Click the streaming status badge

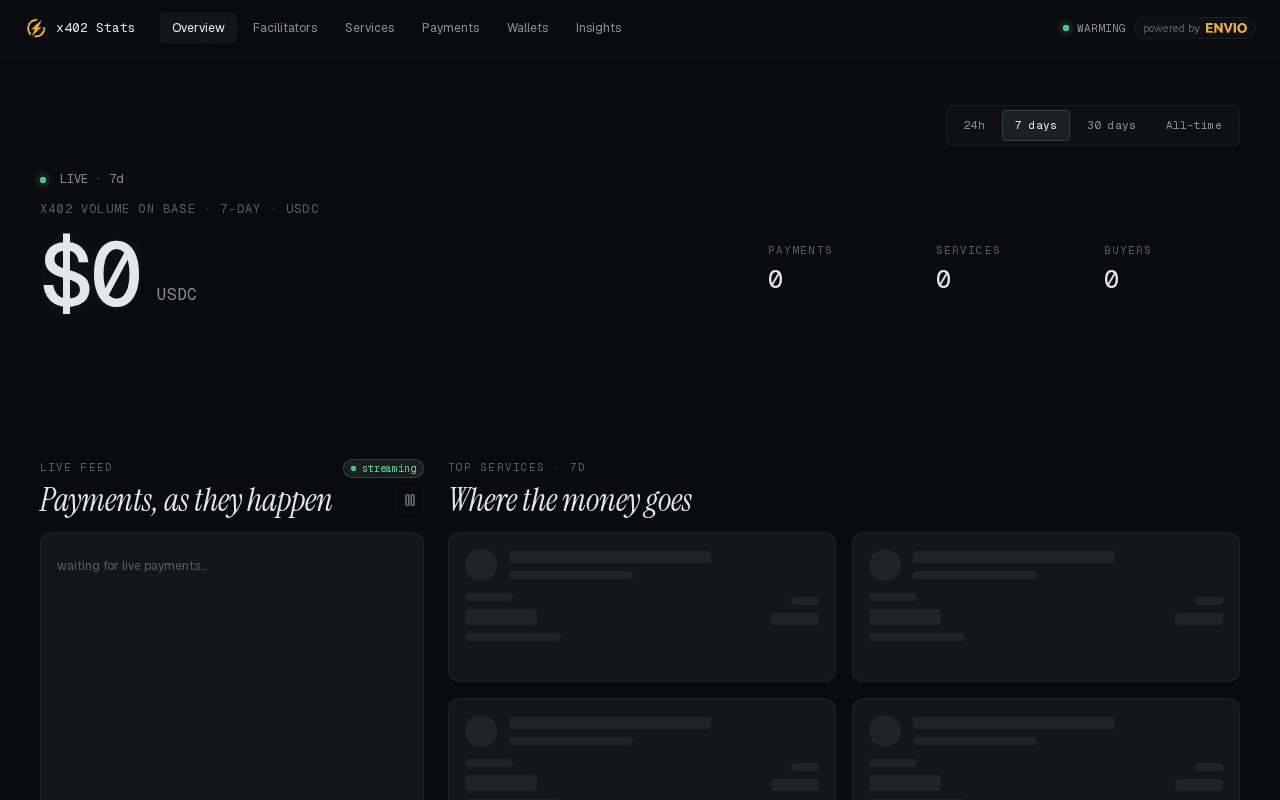[383, 468]
